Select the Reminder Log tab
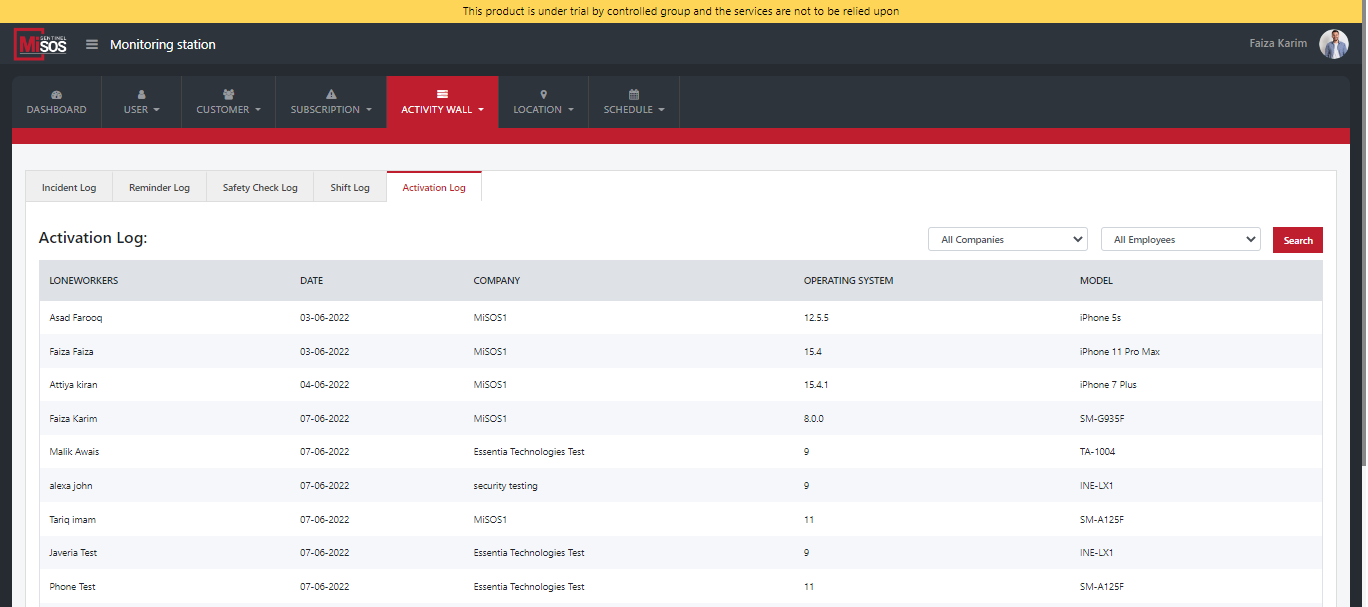This screenshot has width=1368, height=607. (159, 188)
